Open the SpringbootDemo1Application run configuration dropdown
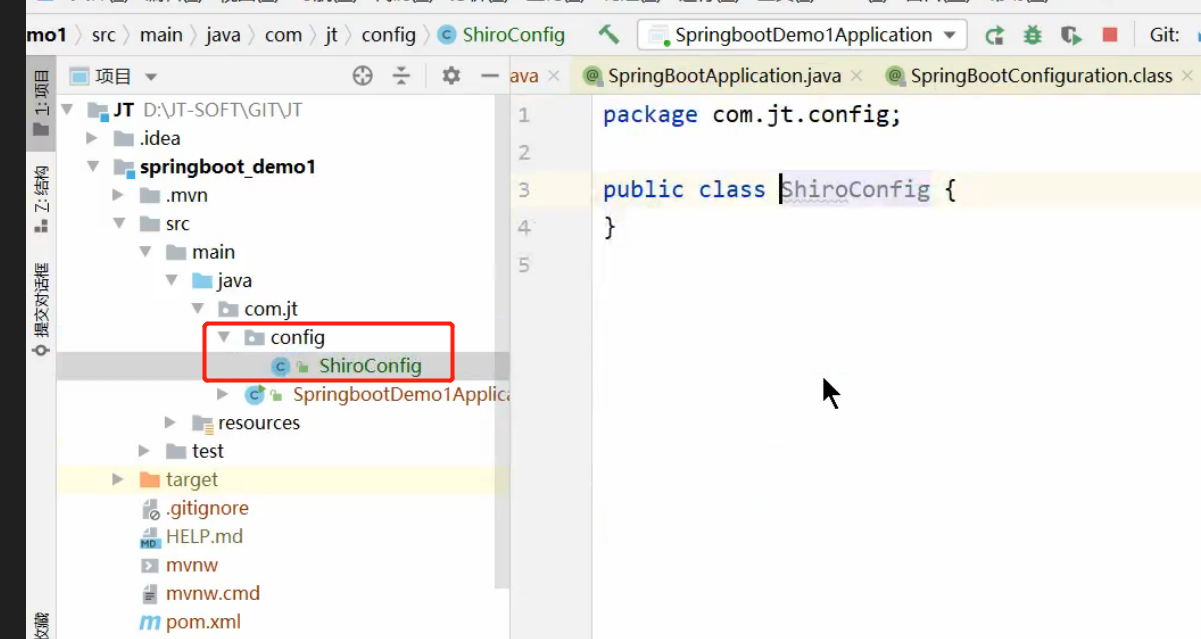 click(802, 35)
